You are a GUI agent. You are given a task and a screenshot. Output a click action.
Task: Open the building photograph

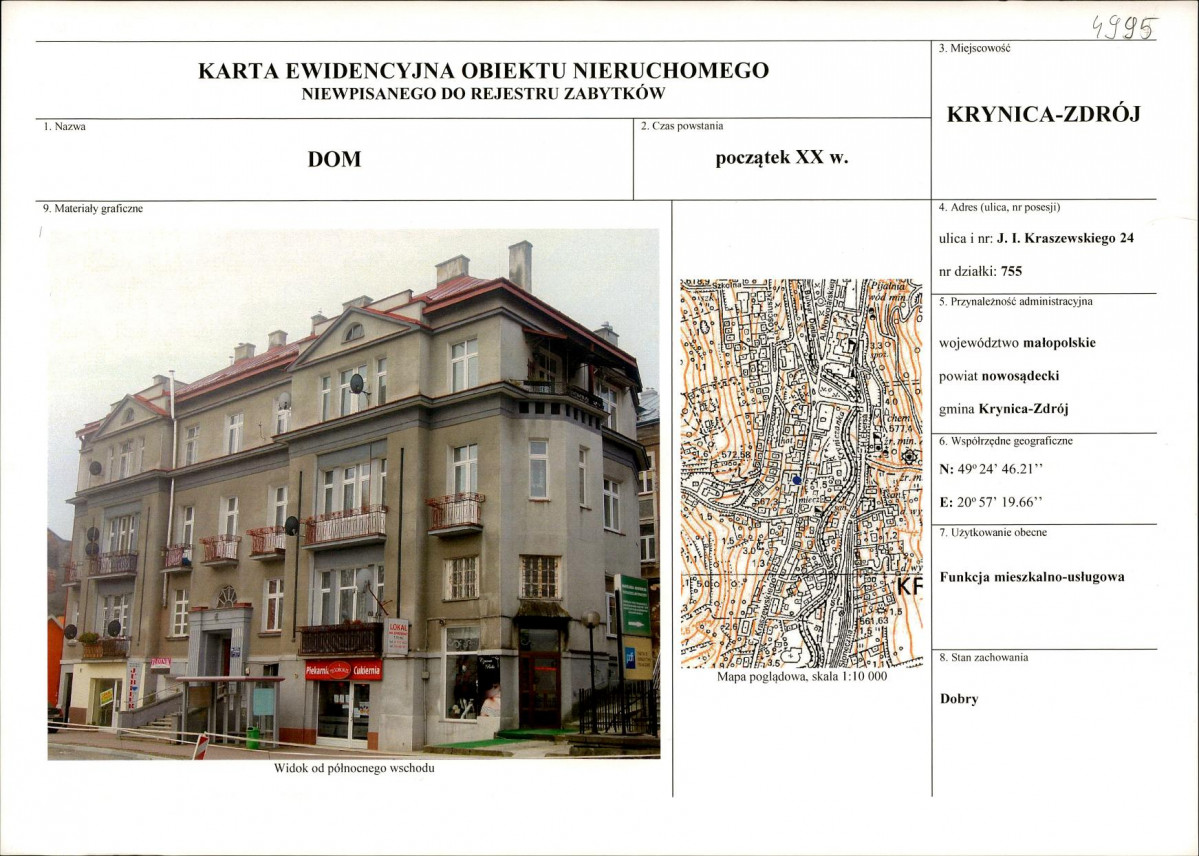click(x=353, y=493)
